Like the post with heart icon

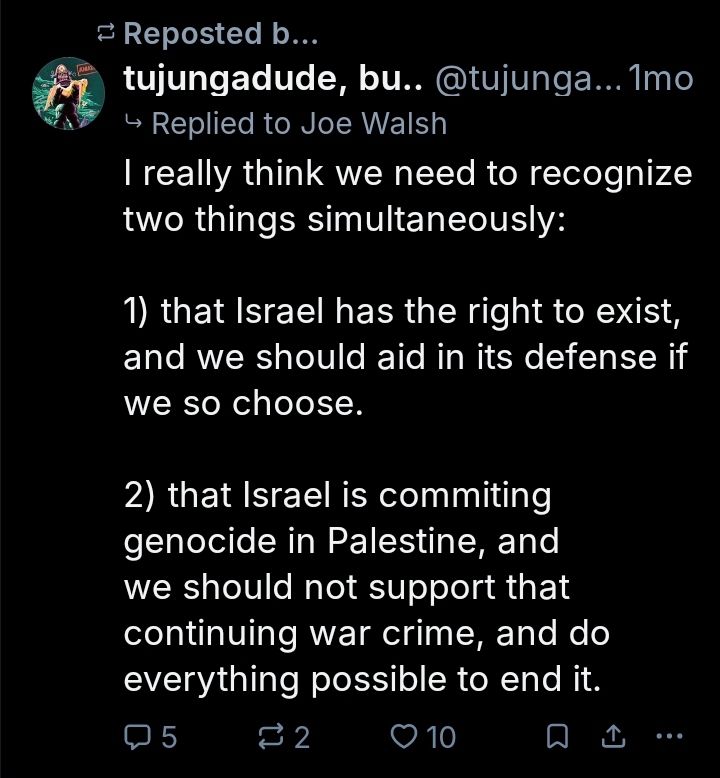pyautogui.click(x=404, y=736)
